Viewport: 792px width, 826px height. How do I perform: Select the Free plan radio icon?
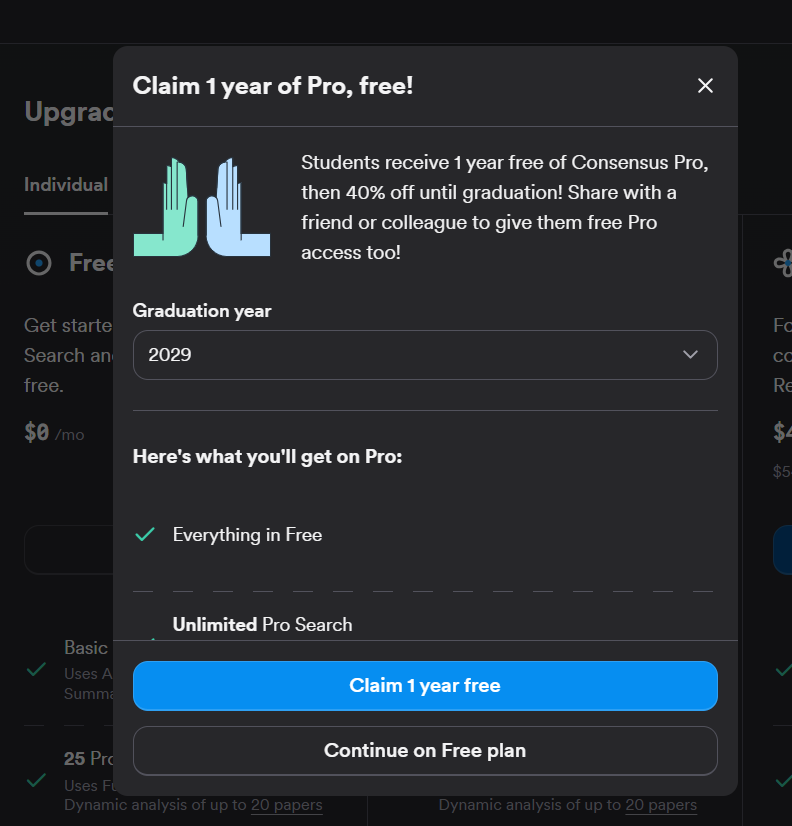coord(39,263)
